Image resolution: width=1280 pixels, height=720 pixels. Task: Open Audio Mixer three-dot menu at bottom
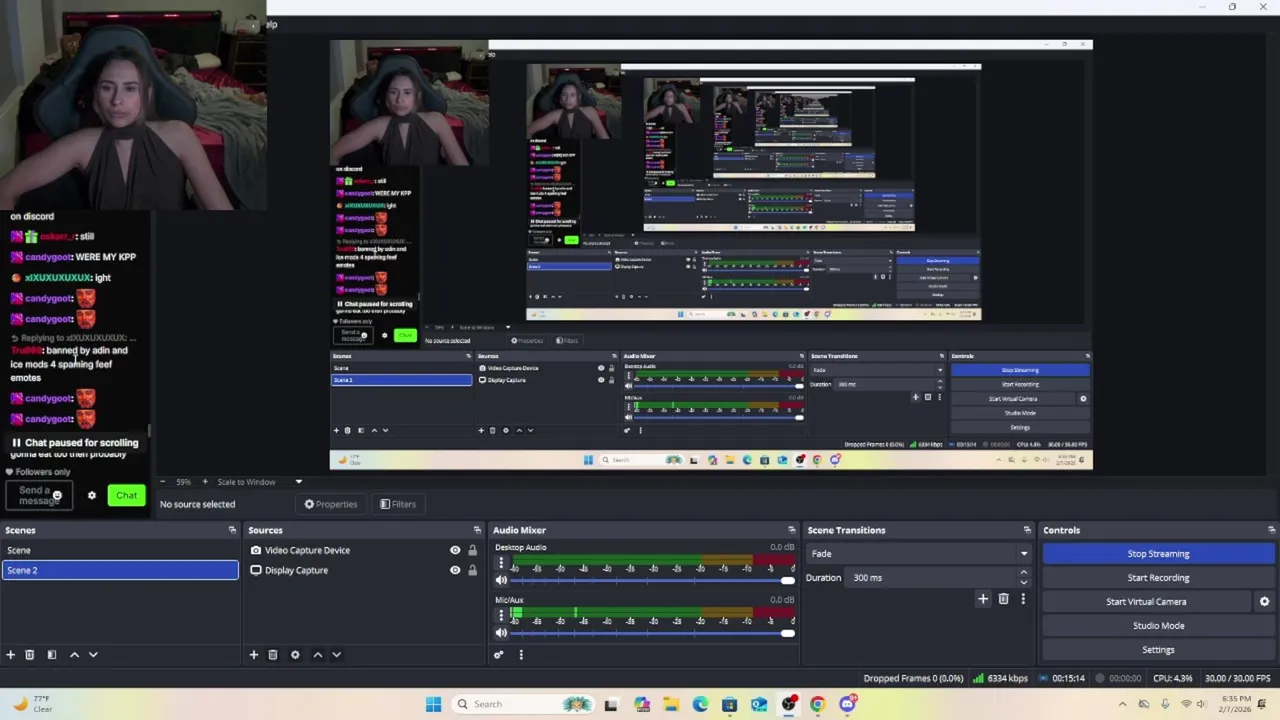click(520, 655)
